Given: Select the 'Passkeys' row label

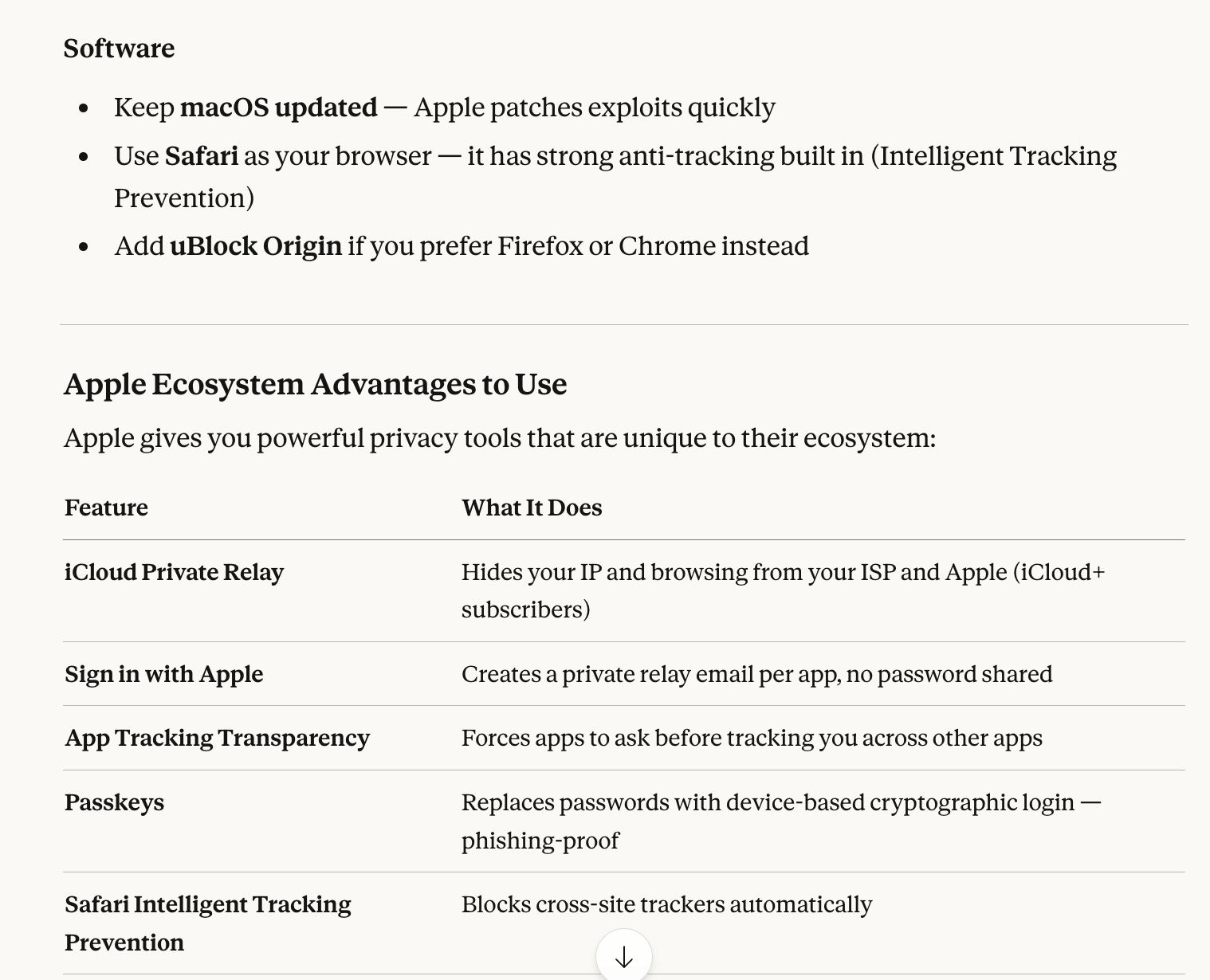Looking at the screenshot, I should pyautogui.click(x=114, y=802).
